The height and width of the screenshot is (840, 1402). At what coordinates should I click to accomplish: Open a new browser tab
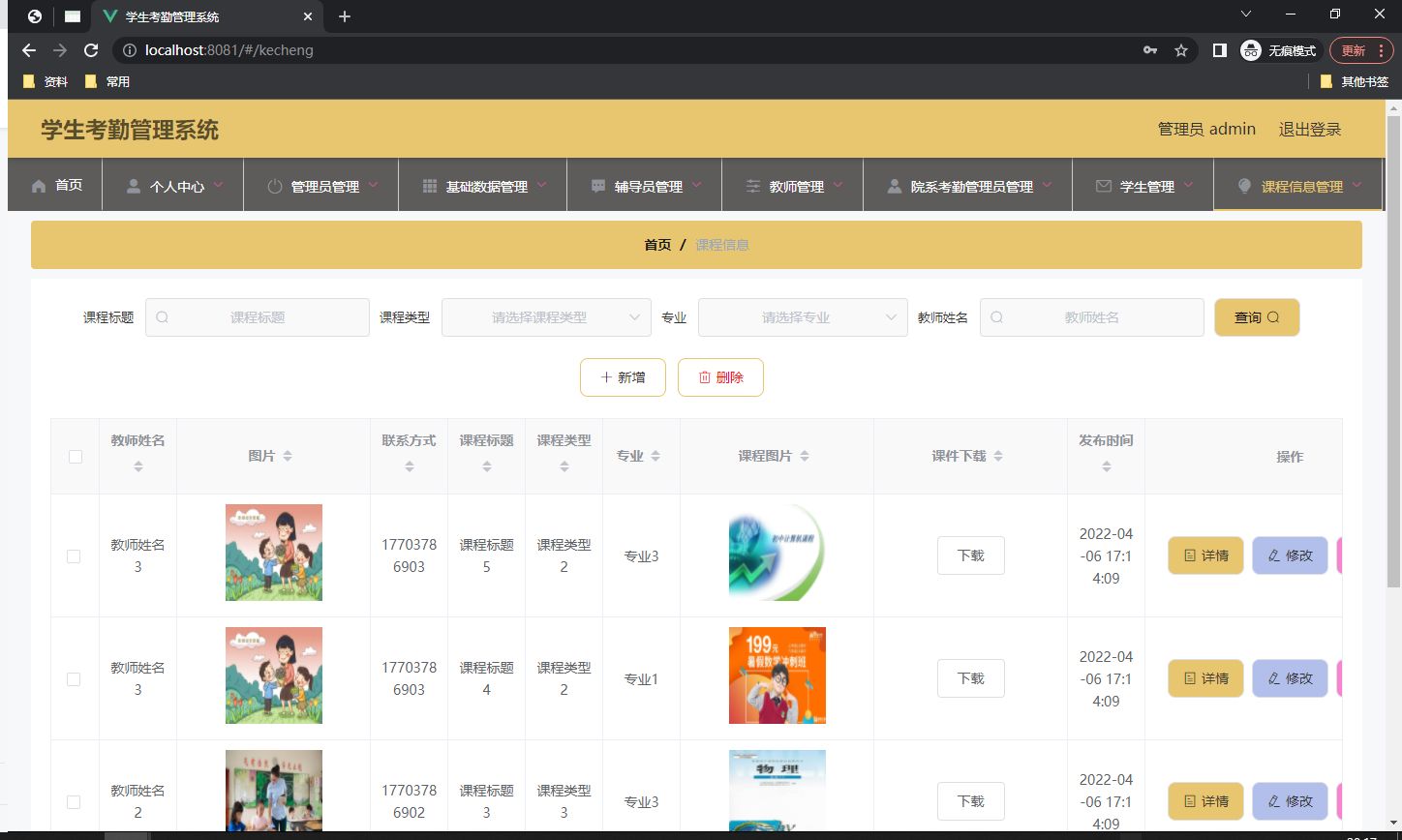(345, 16)
